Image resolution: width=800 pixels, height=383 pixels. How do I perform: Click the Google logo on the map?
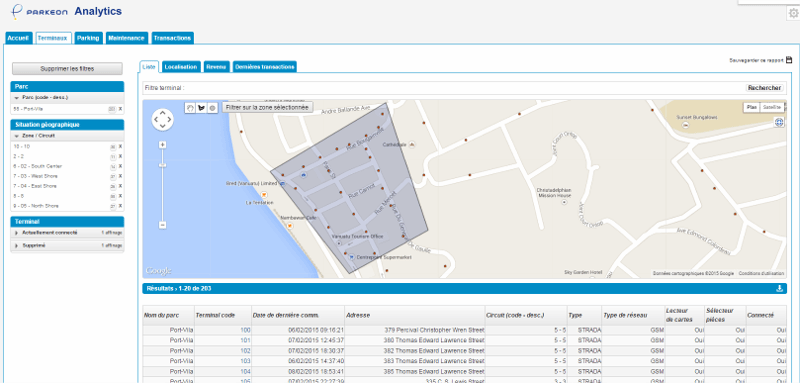[158, 270]
